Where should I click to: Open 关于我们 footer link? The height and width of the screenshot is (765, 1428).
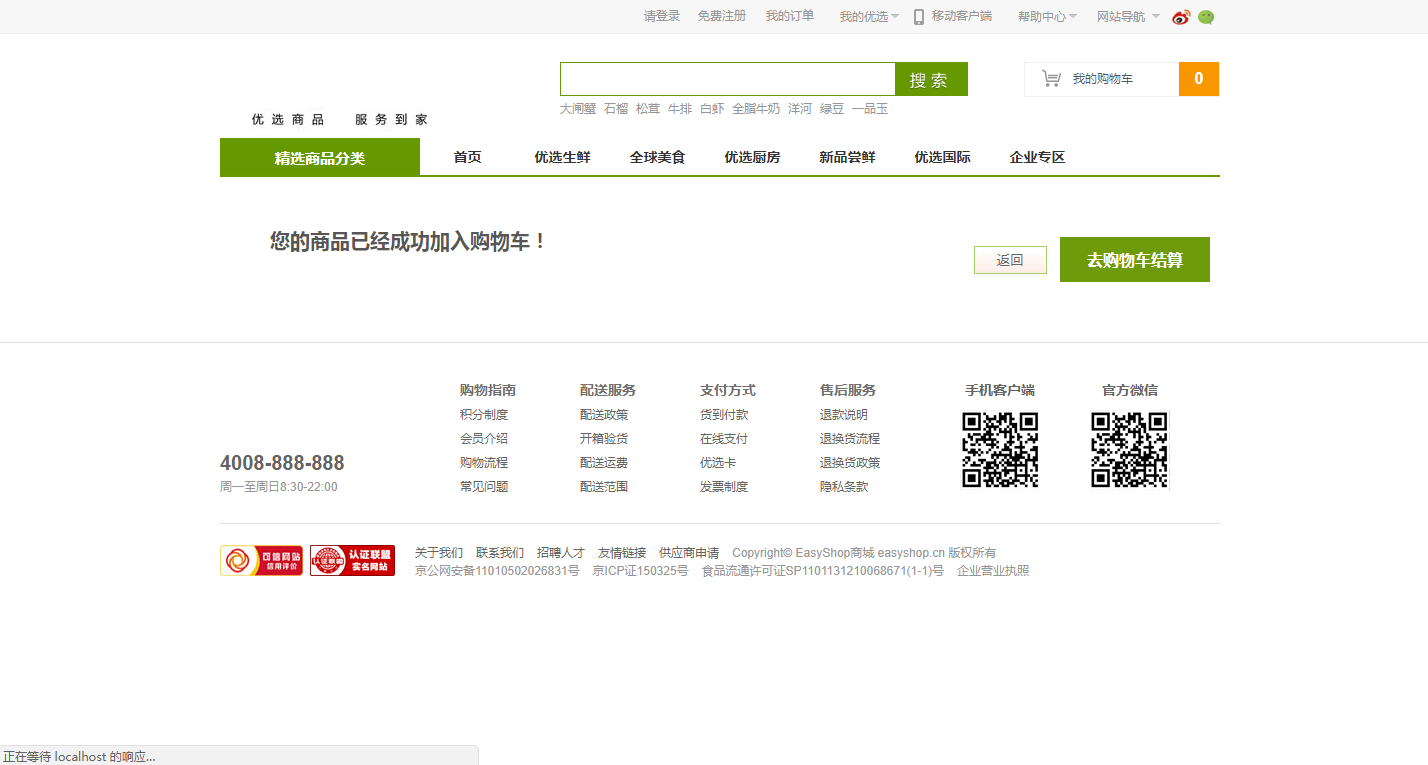[439, 553]
